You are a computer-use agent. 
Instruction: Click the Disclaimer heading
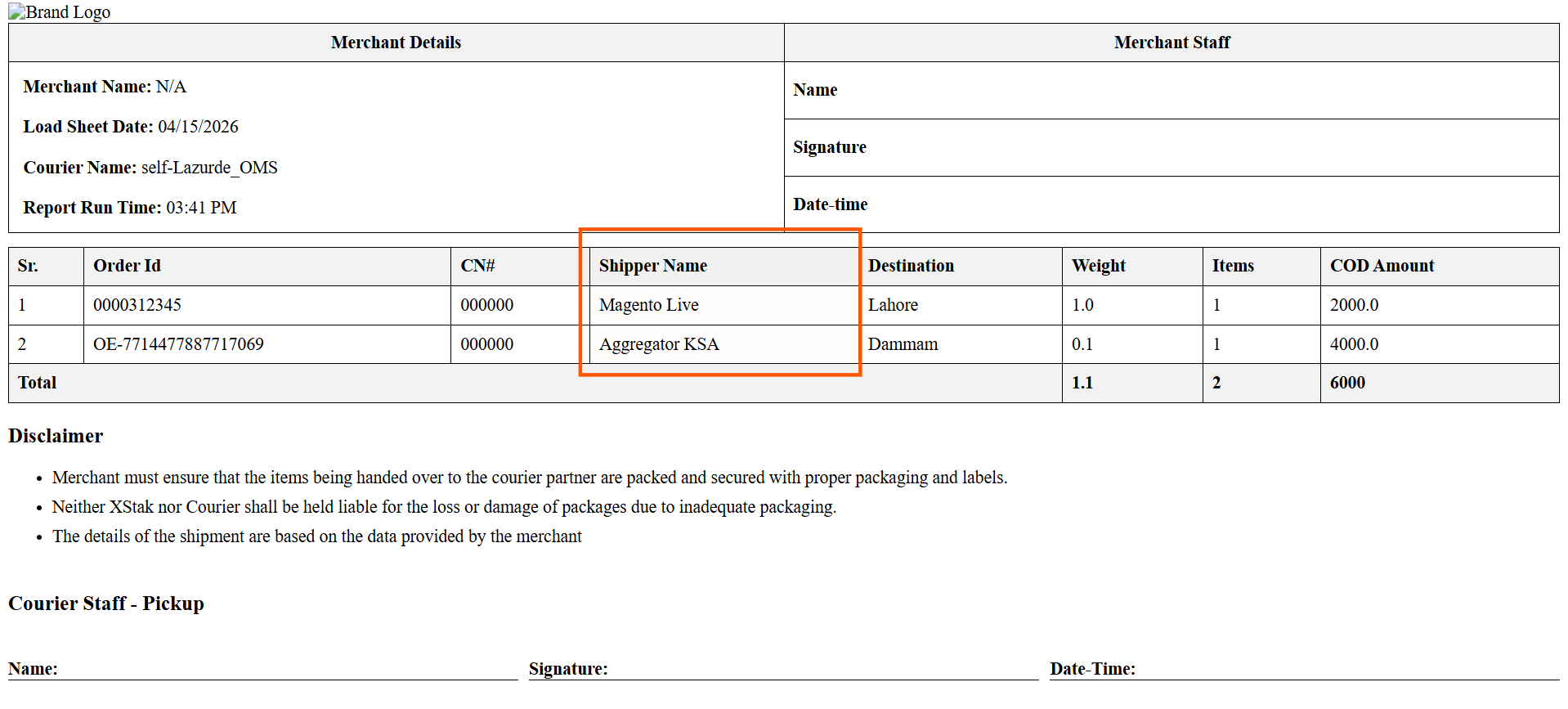56,436
